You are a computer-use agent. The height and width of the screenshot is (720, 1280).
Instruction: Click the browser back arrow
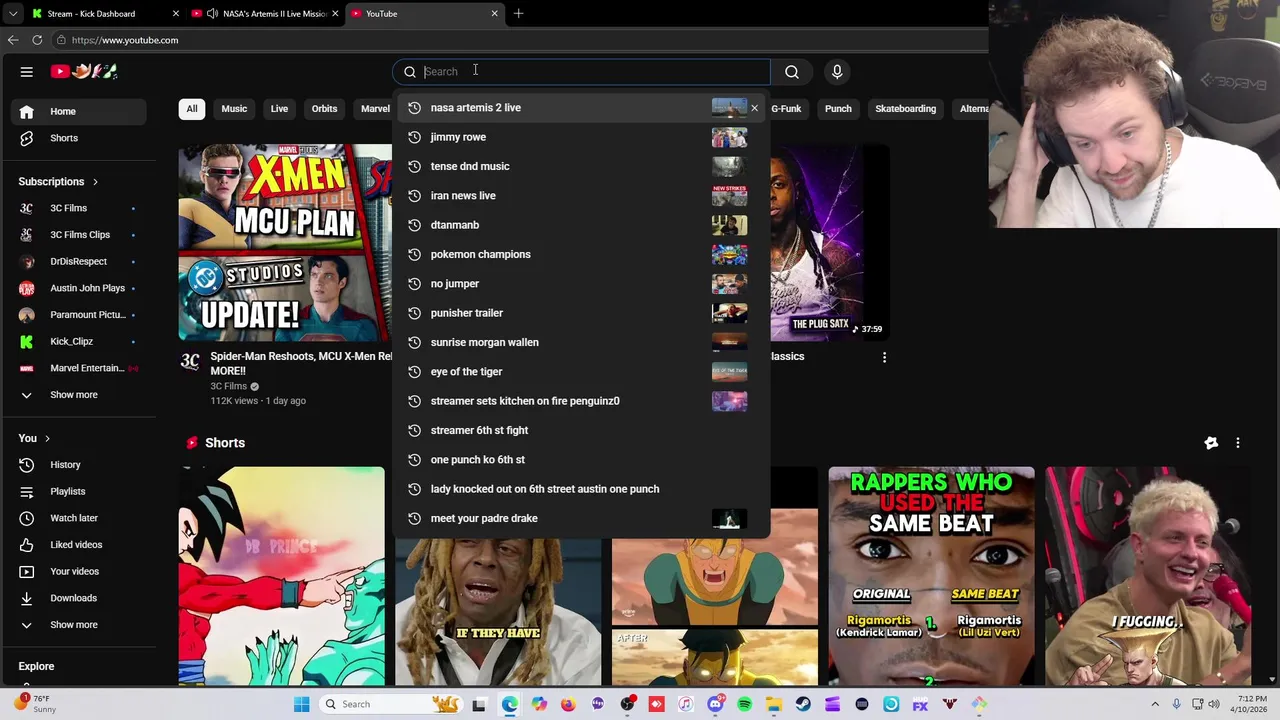pyautogui.click(x=13, y=40)
